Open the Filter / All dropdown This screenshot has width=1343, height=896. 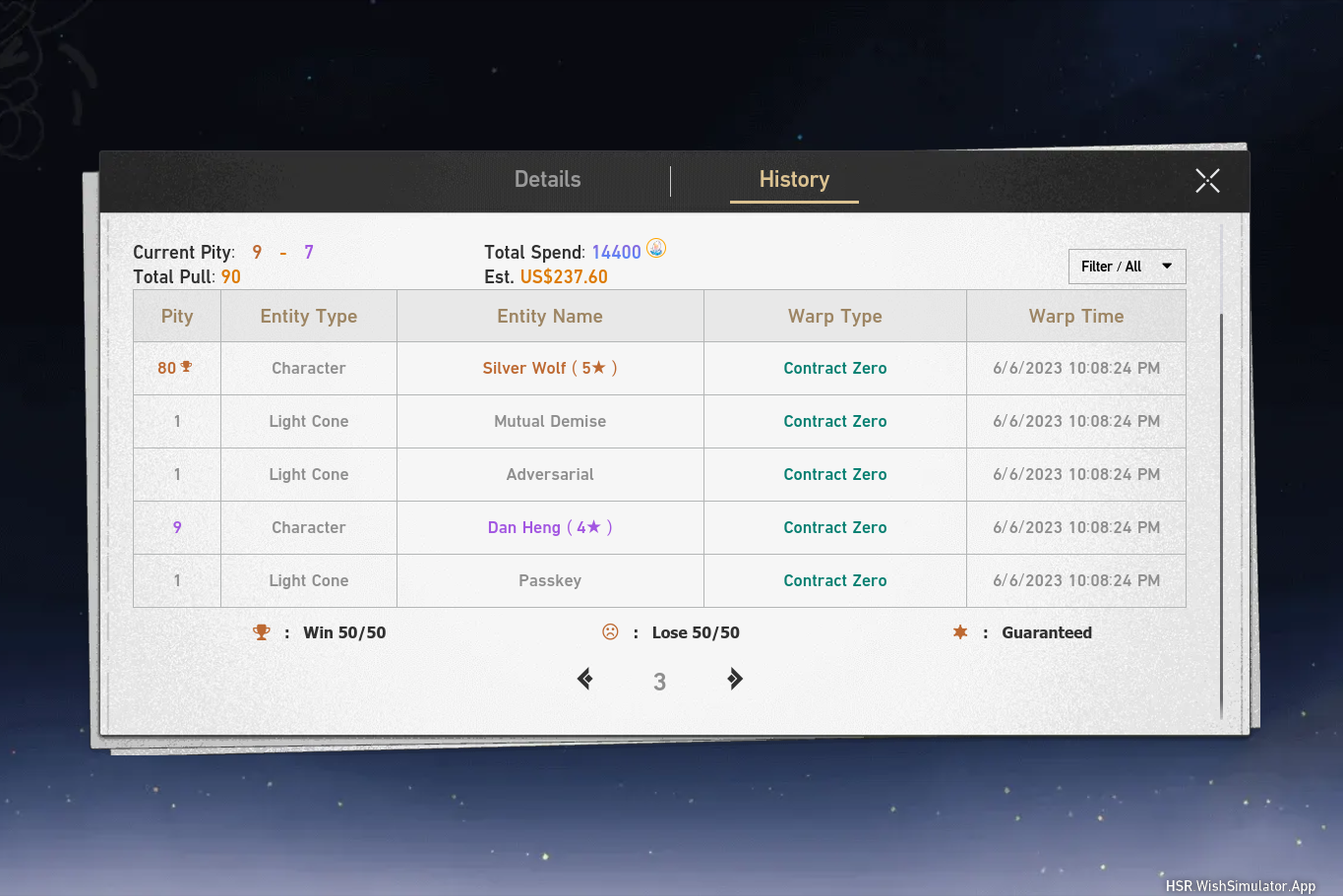tap(1127, 267)
